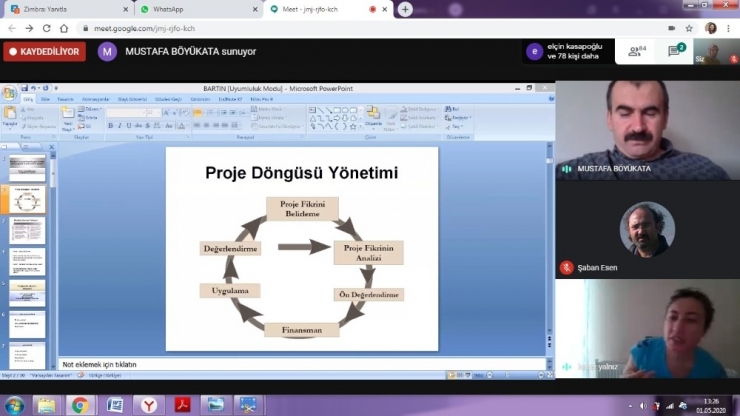This screenshot has width=740, height=416.
Task: Bookmark this page with the star icon
Action: point(689,28)
